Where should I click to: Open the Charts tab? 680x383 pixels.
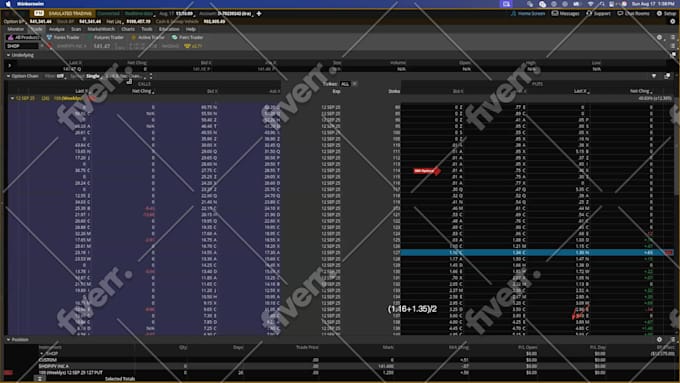pyautogui.click(x=128, y=29)
